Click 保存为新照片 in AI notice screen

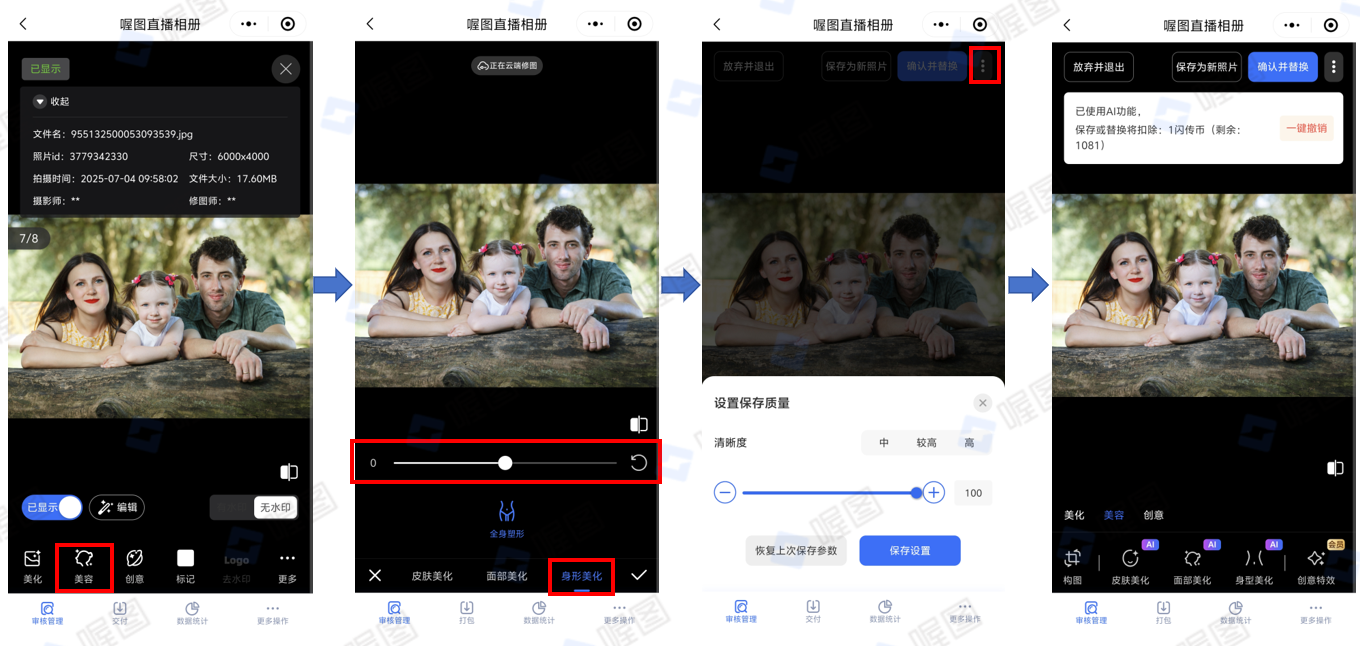(1207, 67)
